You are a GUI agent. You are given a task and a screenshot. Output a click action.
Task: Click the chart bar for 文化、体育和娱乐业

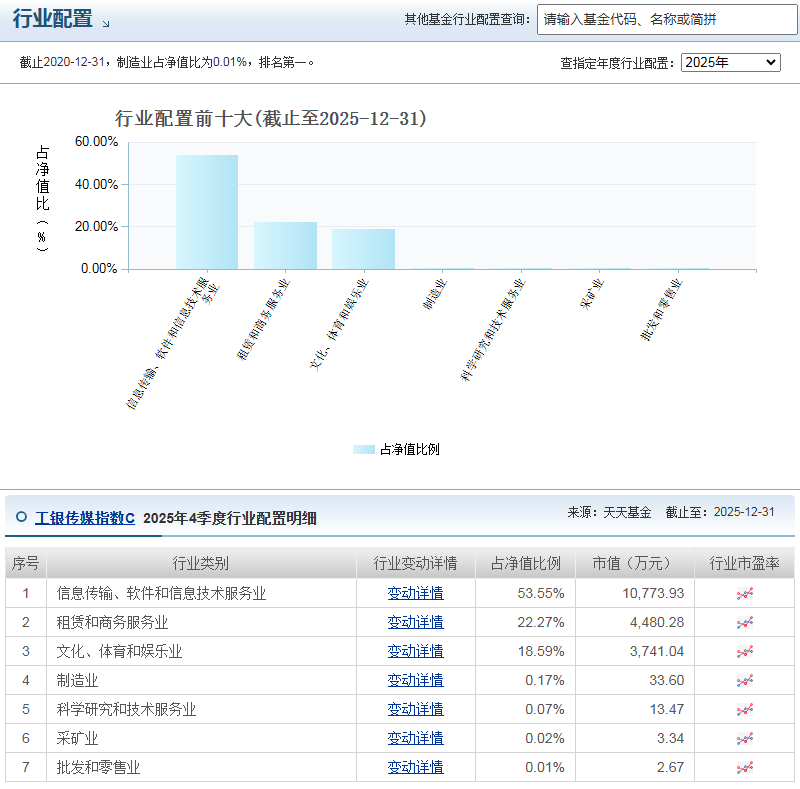coord(363,249)
